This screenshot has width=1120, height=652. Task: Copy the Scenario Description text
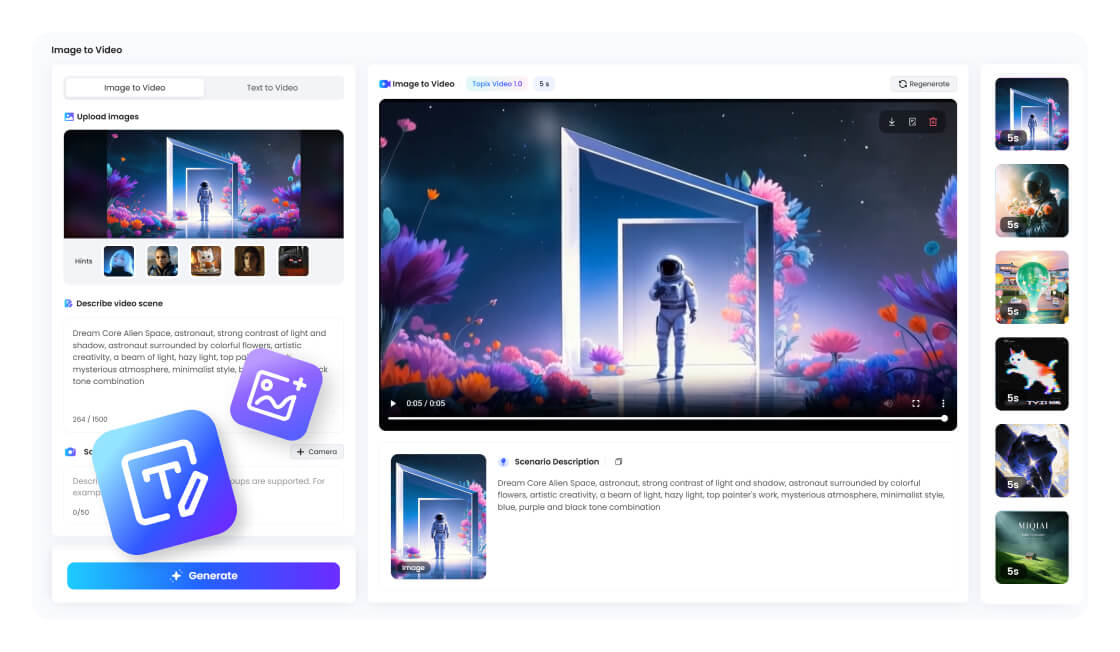618,462
